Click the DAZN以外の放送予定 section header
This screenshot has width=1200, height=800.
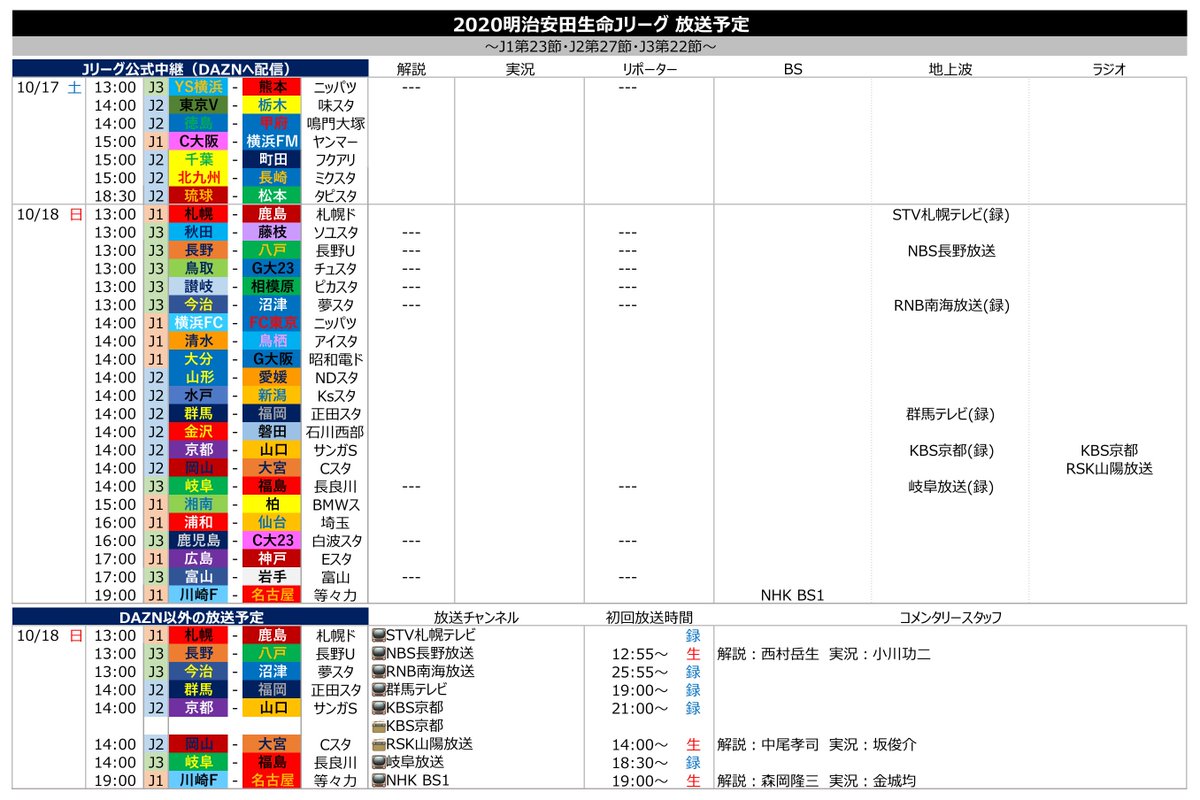coord(191,617)
